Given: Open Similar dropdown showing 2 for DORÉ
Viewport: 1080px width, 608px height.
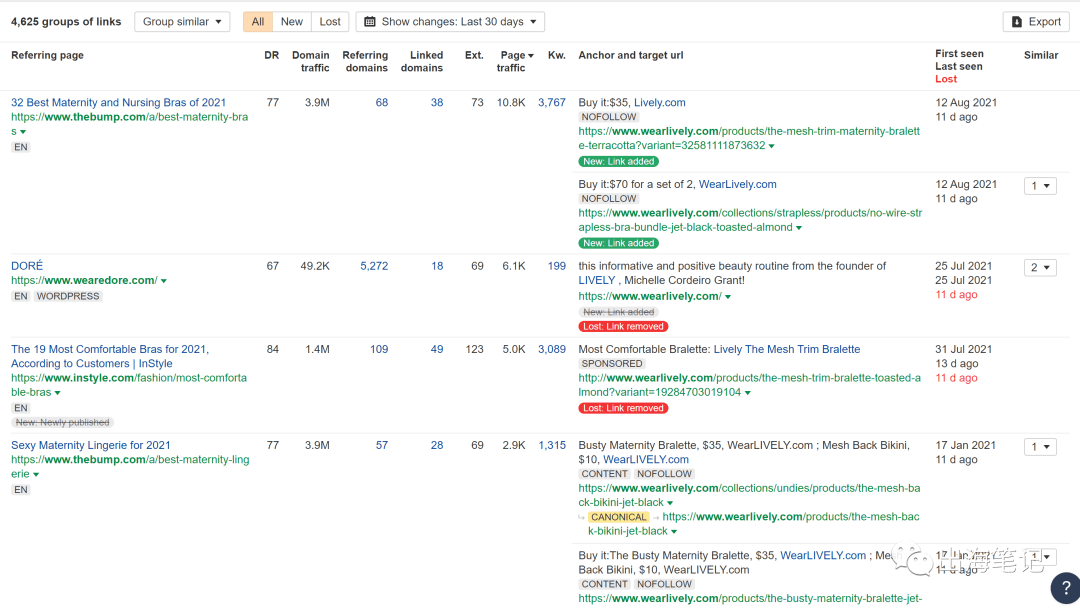Looking at the screenshot, I should [1040, 267].
